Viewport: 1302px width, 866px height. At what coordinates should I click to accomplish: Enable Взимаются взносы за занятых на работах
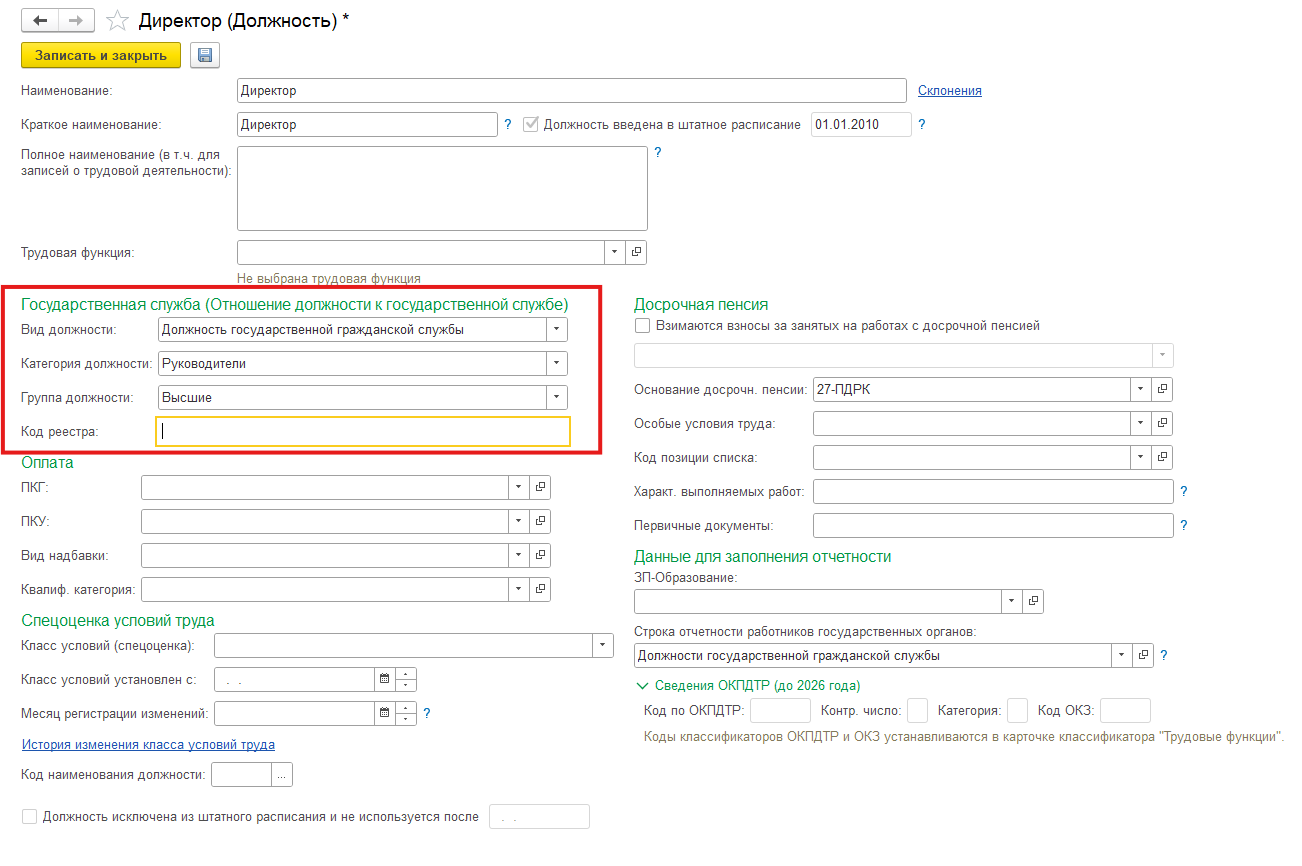[642, 326]
